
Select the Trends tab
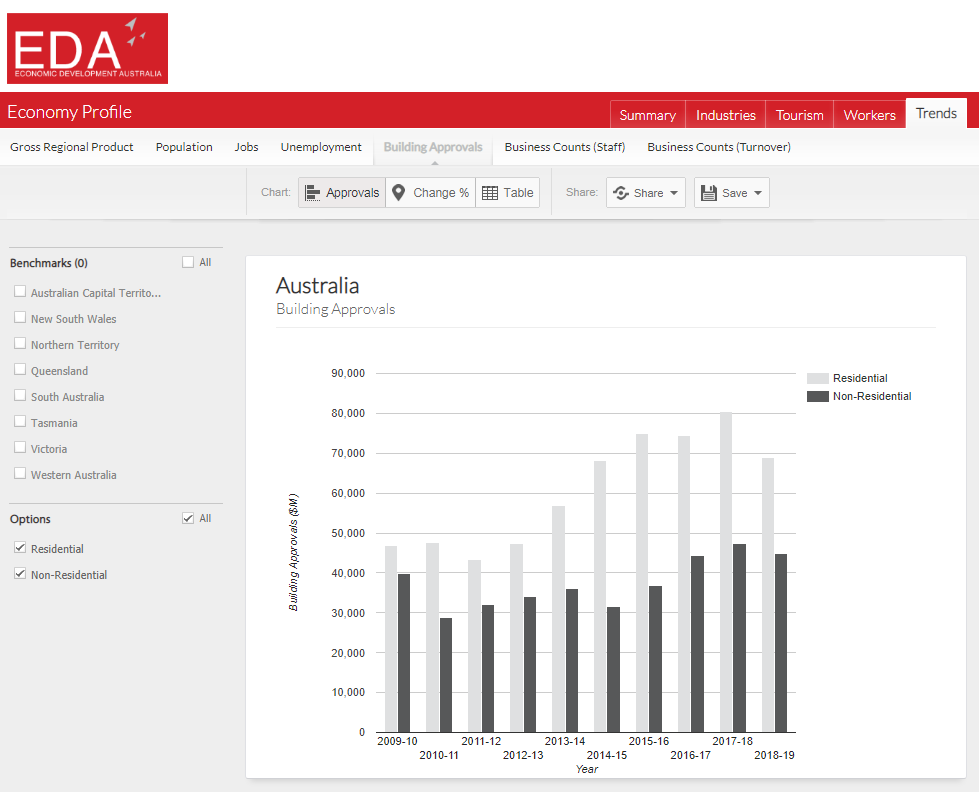pyautogui.click(x=937, y=113)
